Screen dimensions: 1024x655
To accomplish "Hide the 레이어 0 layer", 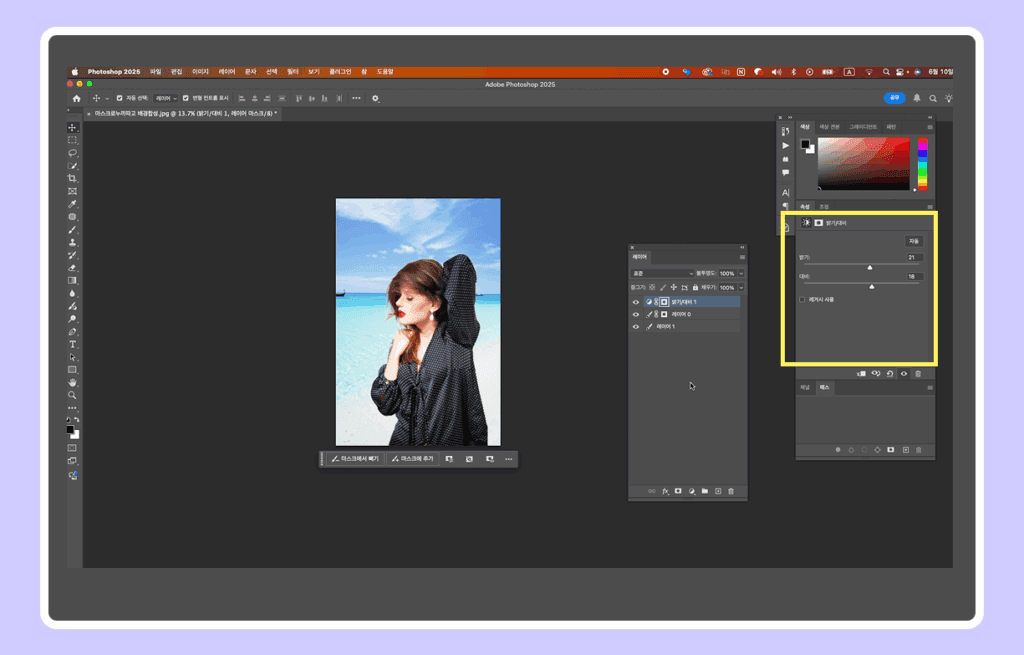I will tap(635, 314).
